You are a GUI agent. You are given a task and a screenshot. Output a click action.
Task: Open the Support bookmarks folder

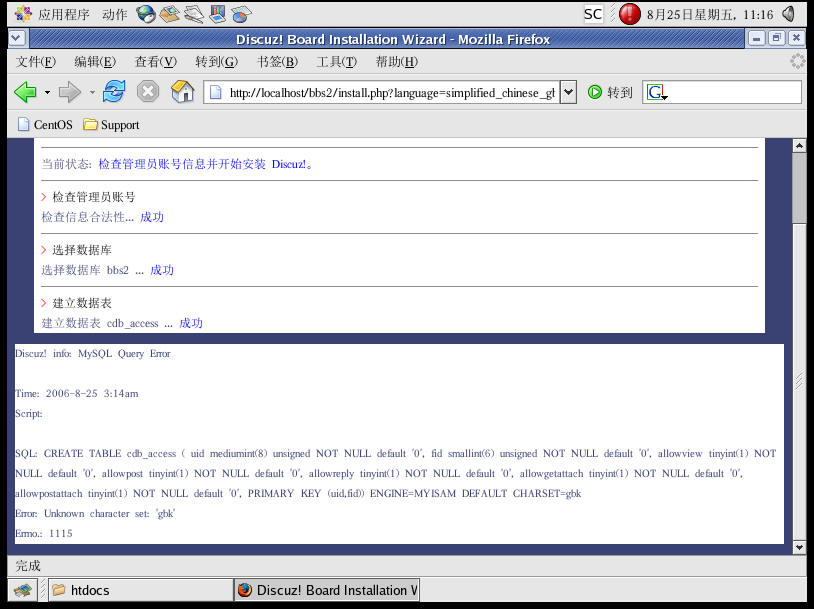click(111, 125)
